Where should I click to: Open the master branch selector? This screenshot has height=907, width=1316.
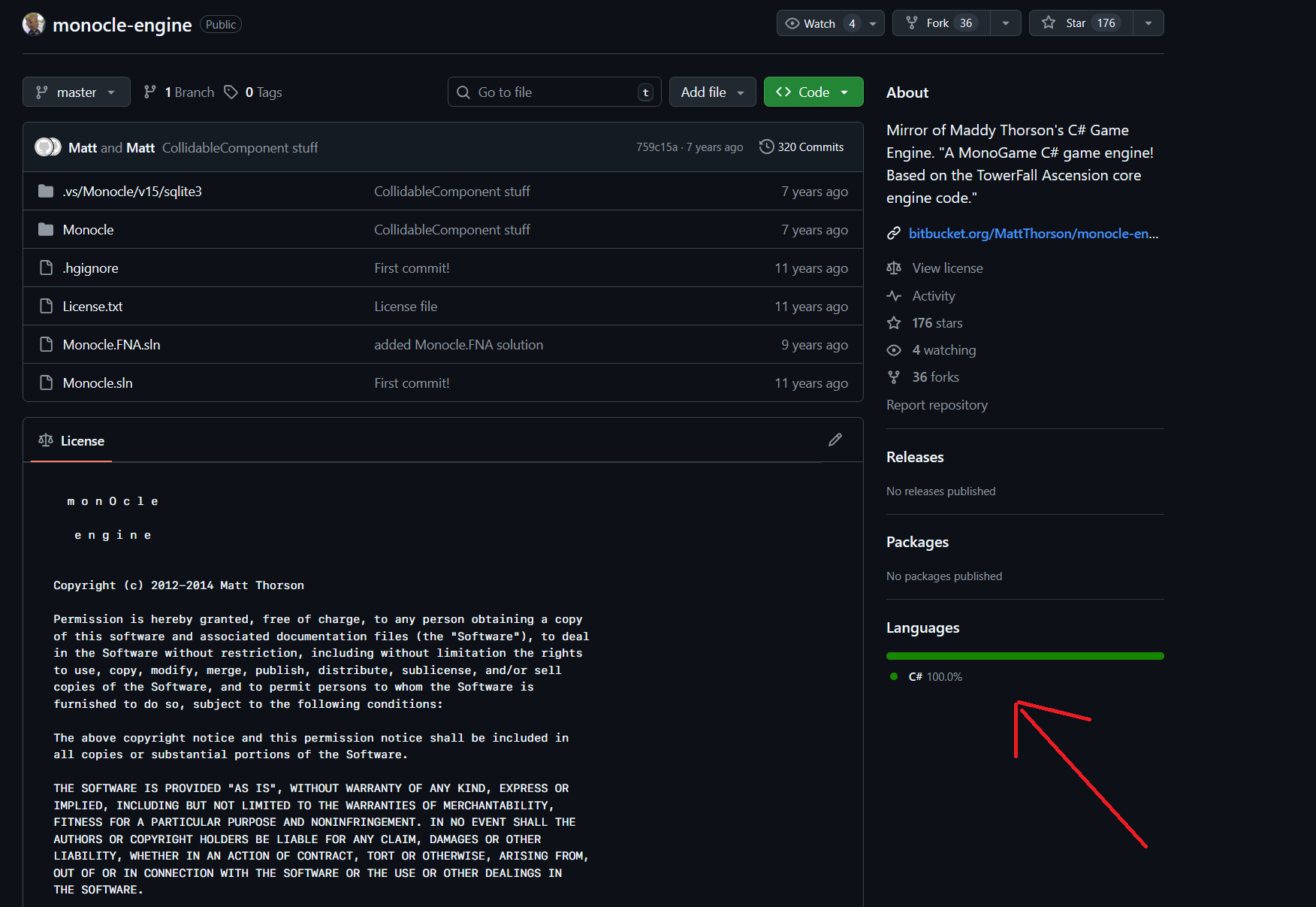click(77, 92)
